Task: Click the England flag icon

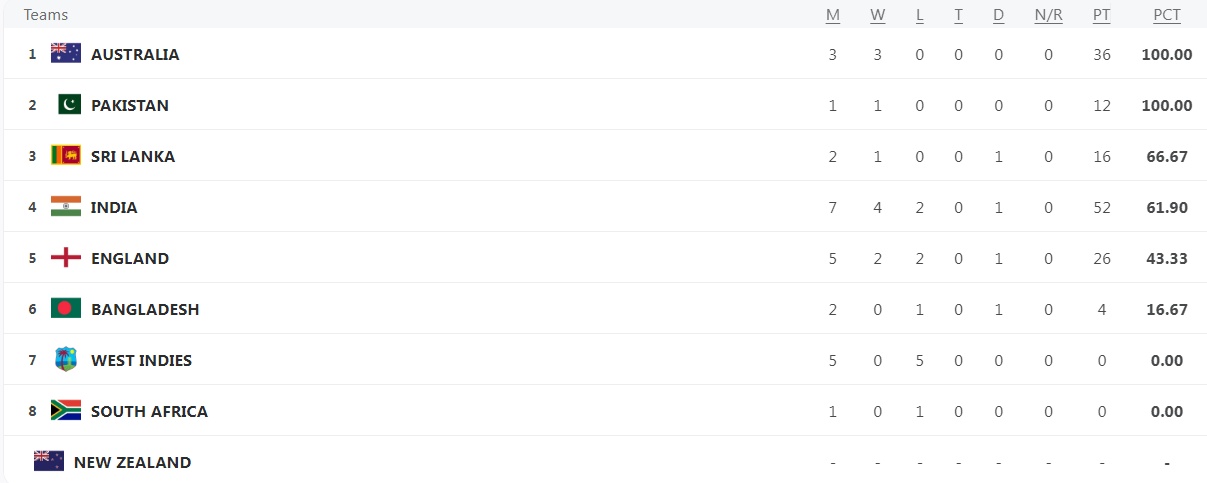Action: tap(66, 258)
